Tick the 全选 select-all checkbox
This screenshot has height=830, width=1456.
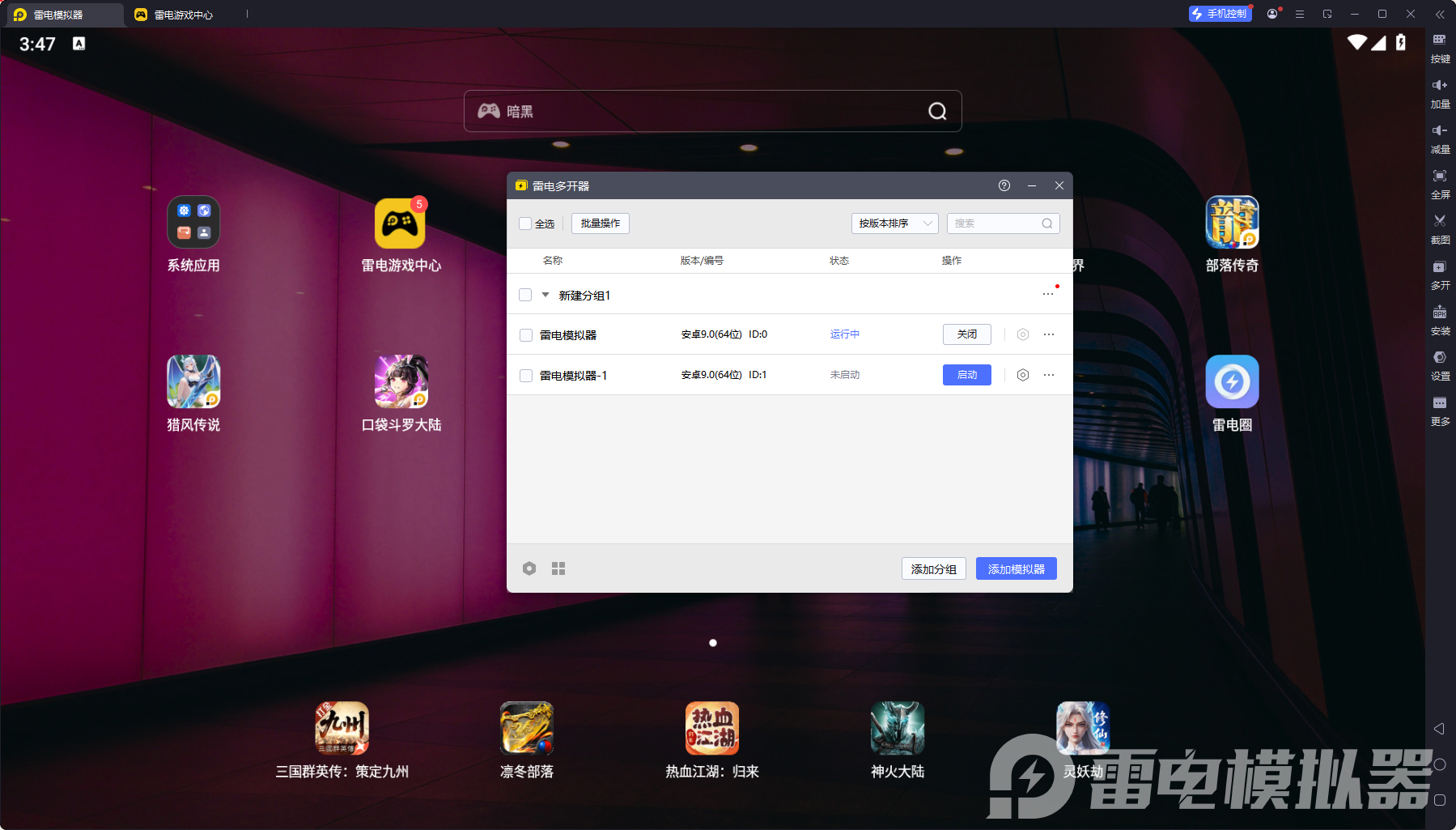[525, 223]
